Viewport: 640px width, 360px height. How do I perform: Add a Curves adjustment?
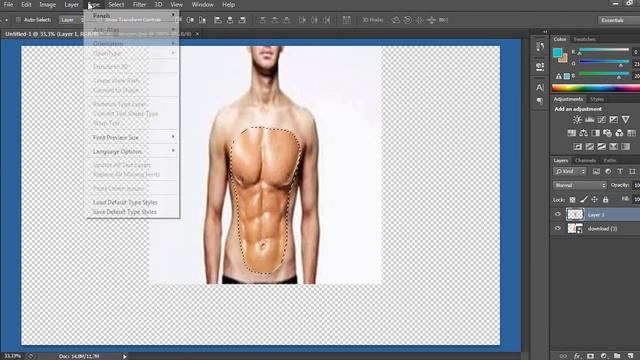click(x=601, y=120)
